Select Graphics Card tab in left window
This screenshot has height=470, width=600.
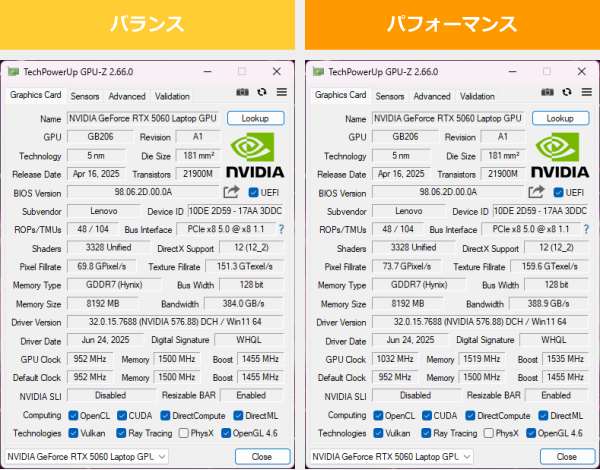tap(36, 95)
